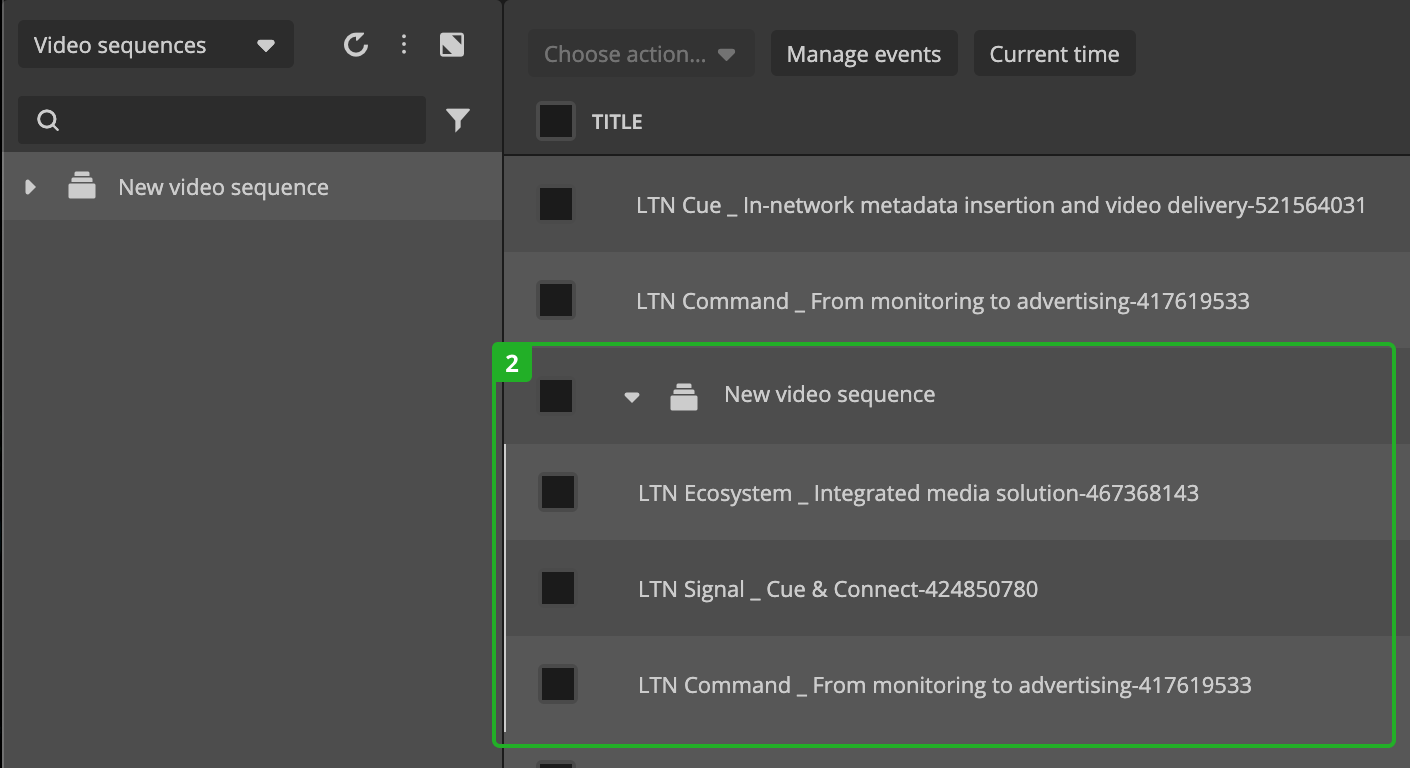Check the LTN Ecosystem row checkbox

point(557,492)
